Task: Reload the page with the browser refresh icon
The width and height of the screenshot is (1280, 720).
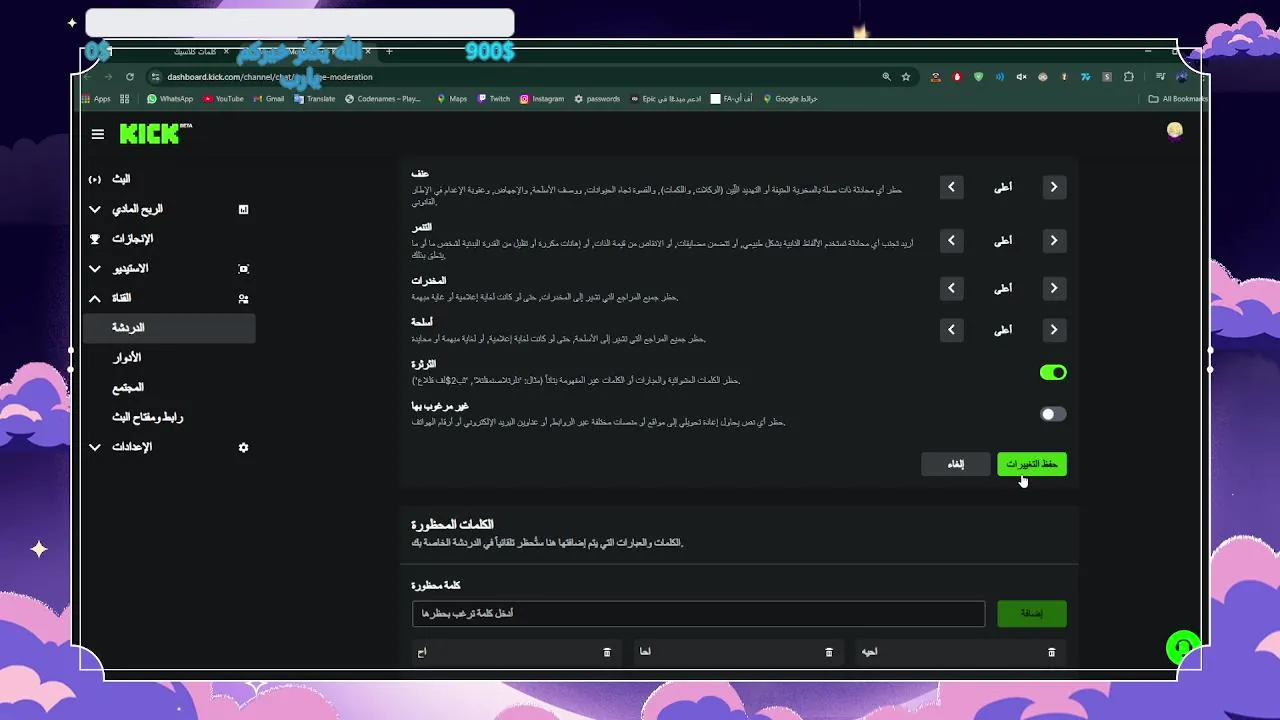Action: coord(130,77)
